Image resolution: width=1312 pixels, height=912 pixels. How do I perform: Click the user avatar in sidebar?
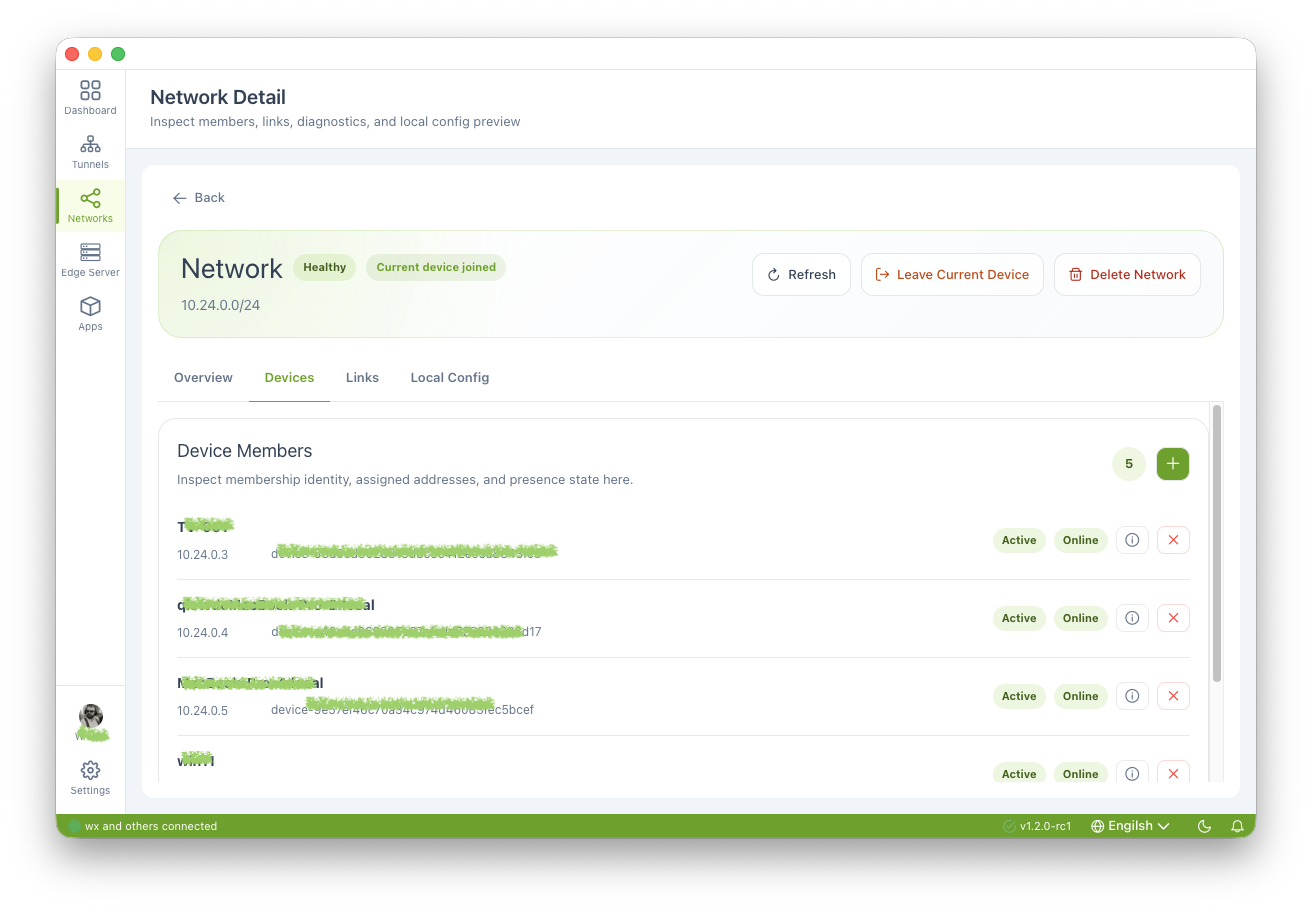click(x=91, y=717)
